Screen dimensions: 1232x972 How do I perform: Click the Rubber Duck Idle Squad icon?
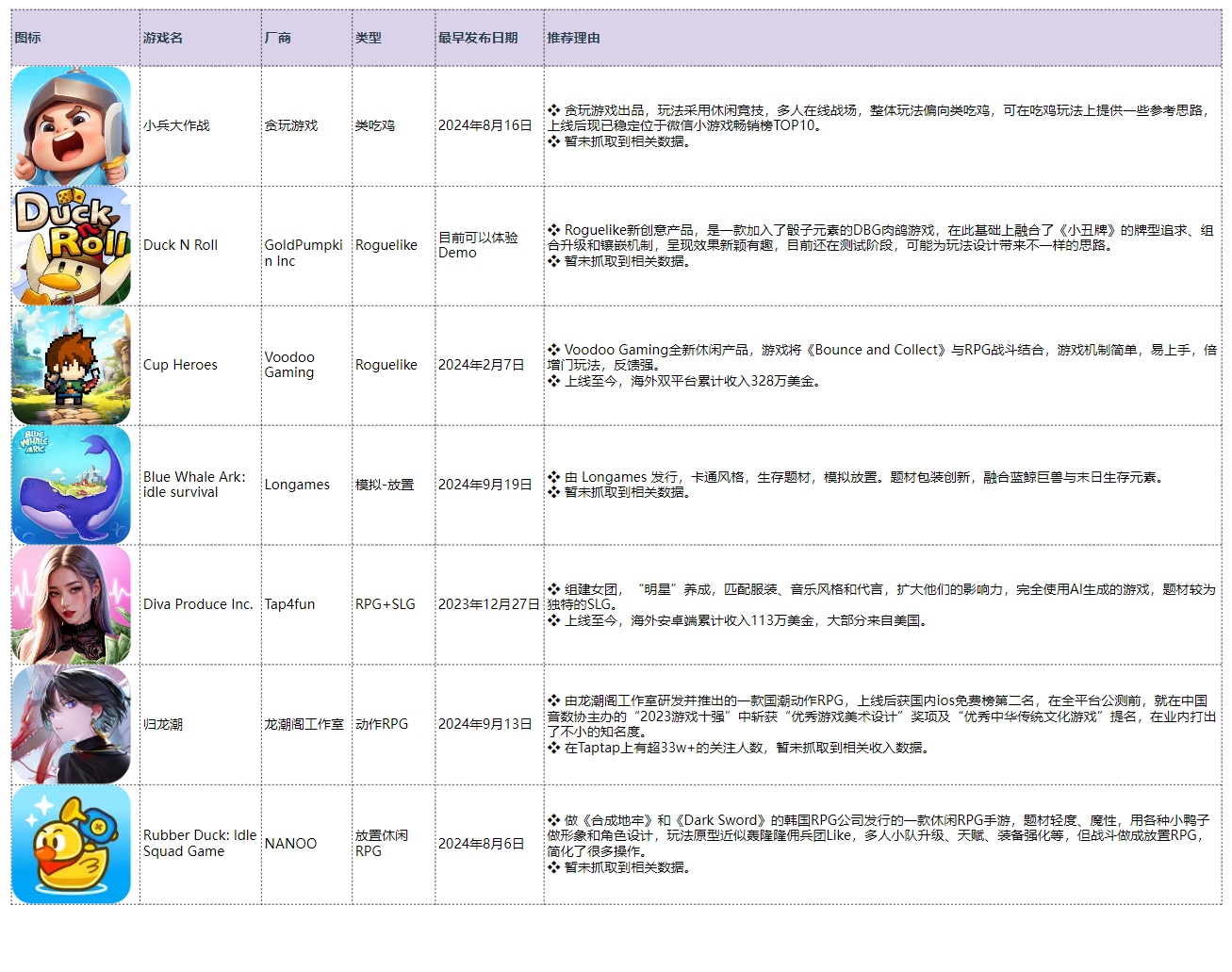(x=72, y=845)
